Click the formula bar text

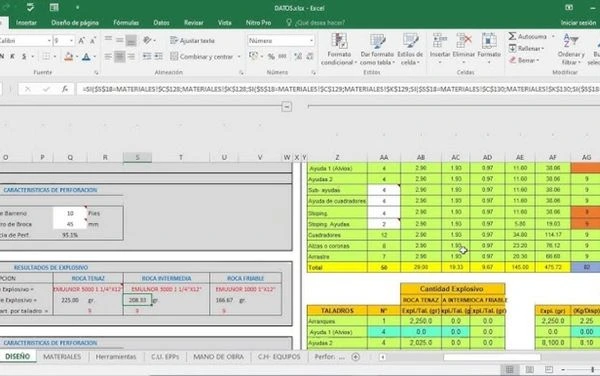coord(338,89)
